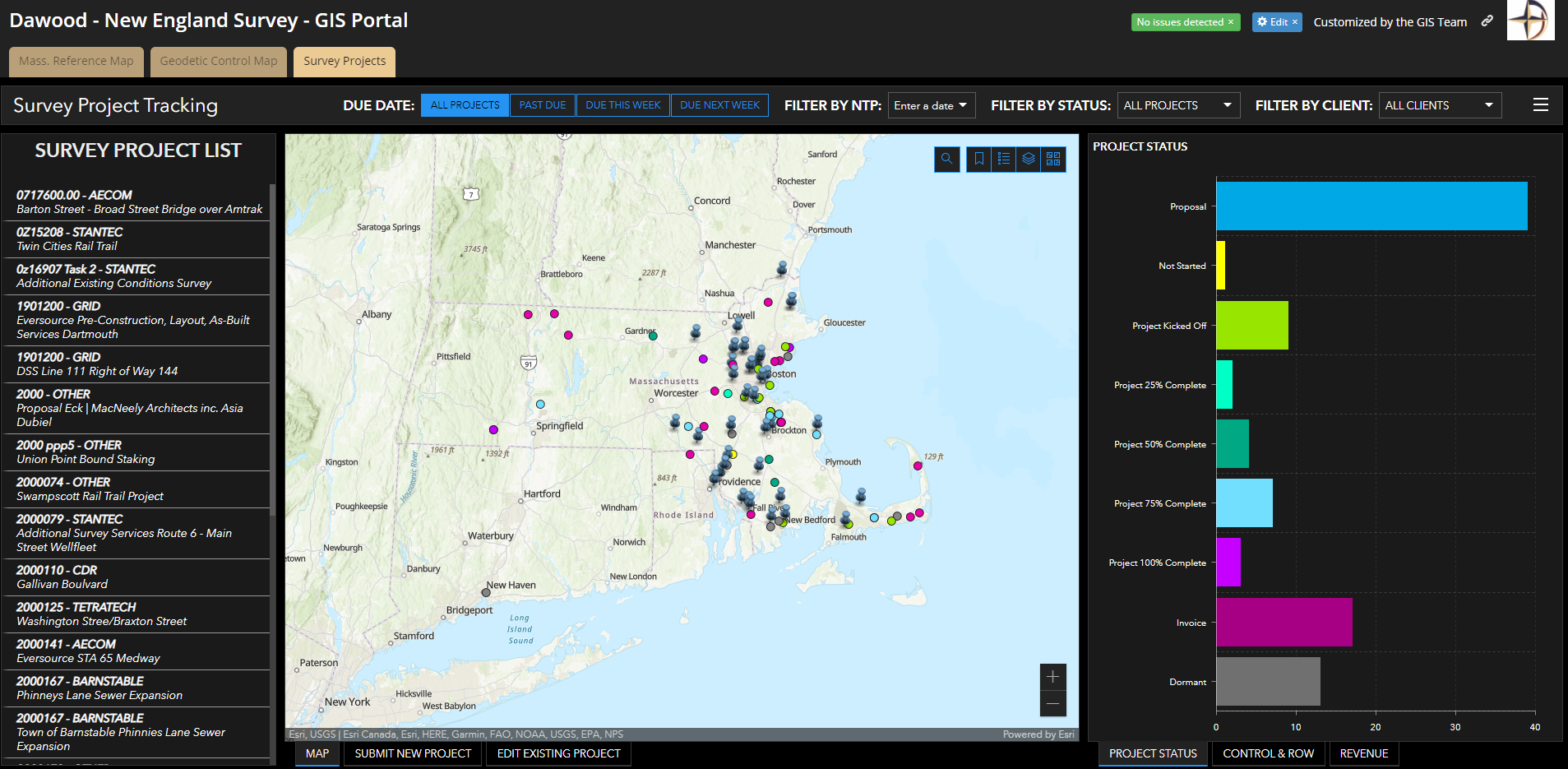Open the basemap gallery
Screen dimensions: 1568x769
[x=1052, y=159]
